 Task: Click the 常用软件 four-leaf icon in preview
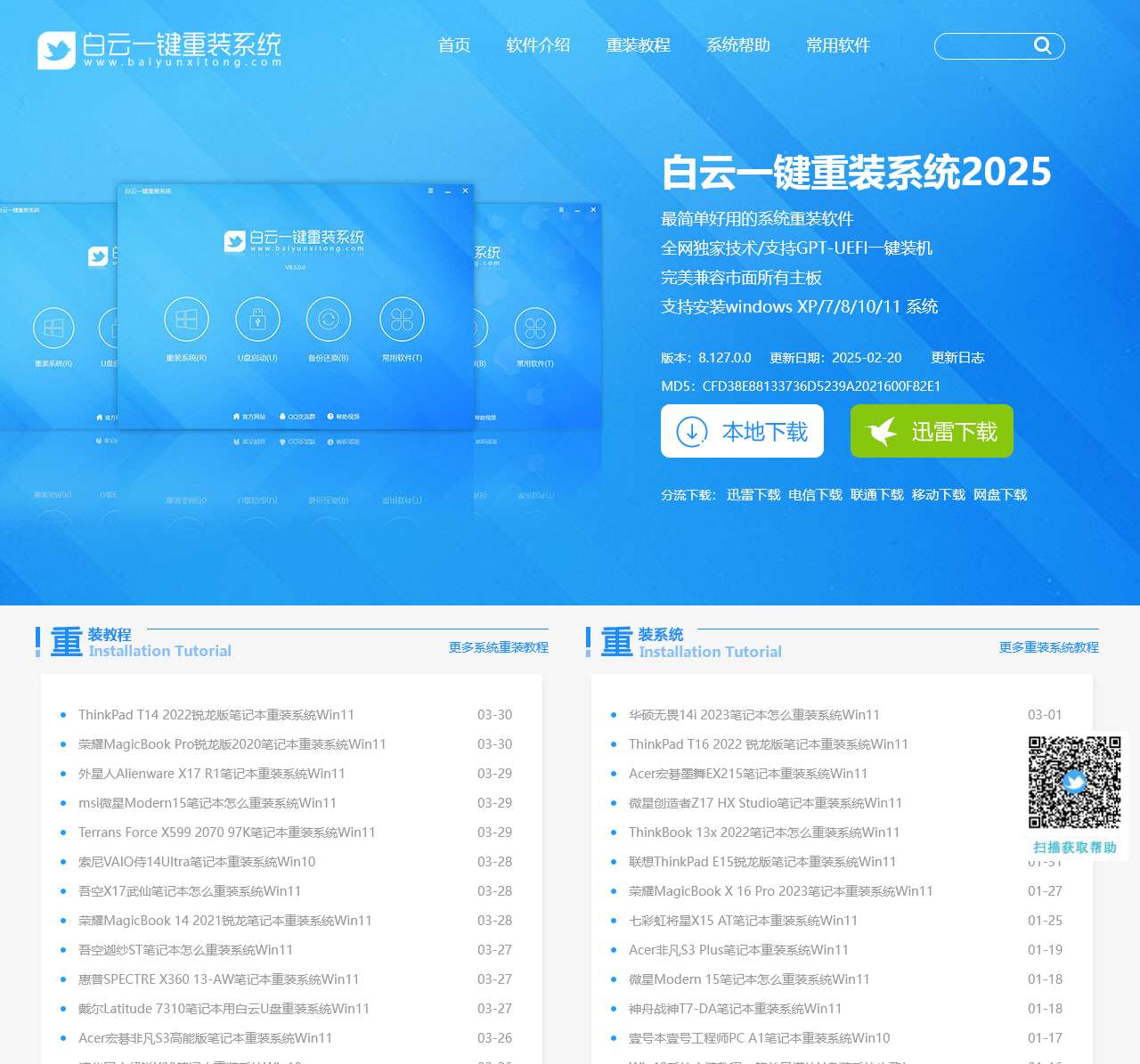coord(402,320)
